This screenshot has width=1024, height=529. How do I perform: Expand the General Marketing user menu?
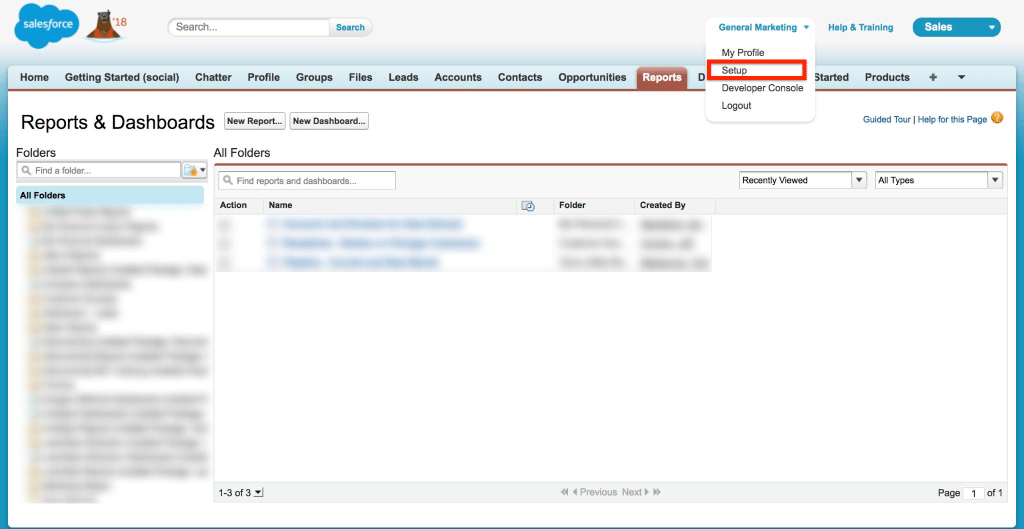coord(764,27)
